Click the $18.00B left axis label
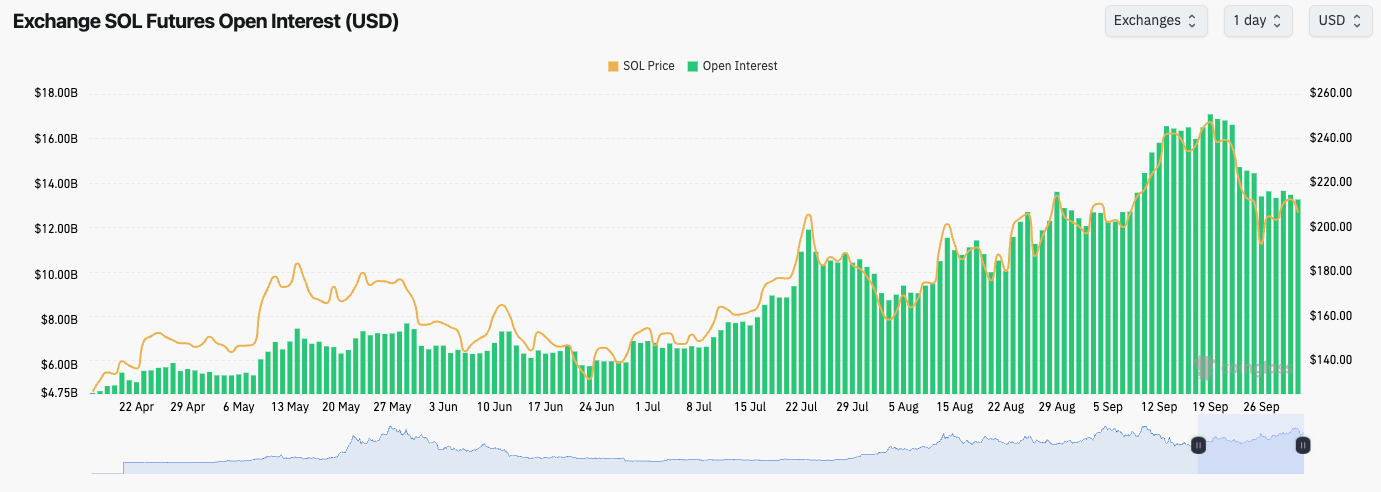This screenshot has width=1381, height=492. click(55, 93)
